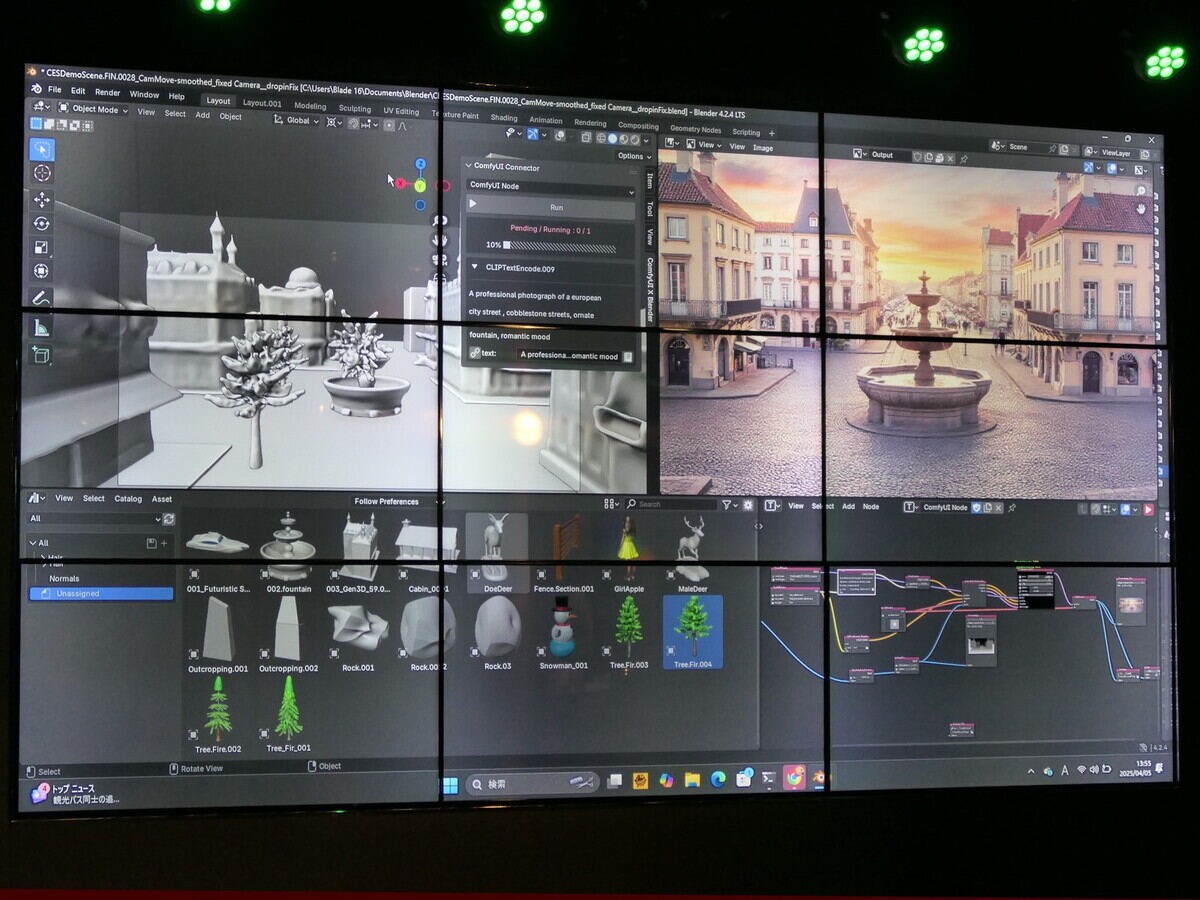Activate the 3D Cursor tool
Screen dimensions: 1200x900
pos(42,174)
